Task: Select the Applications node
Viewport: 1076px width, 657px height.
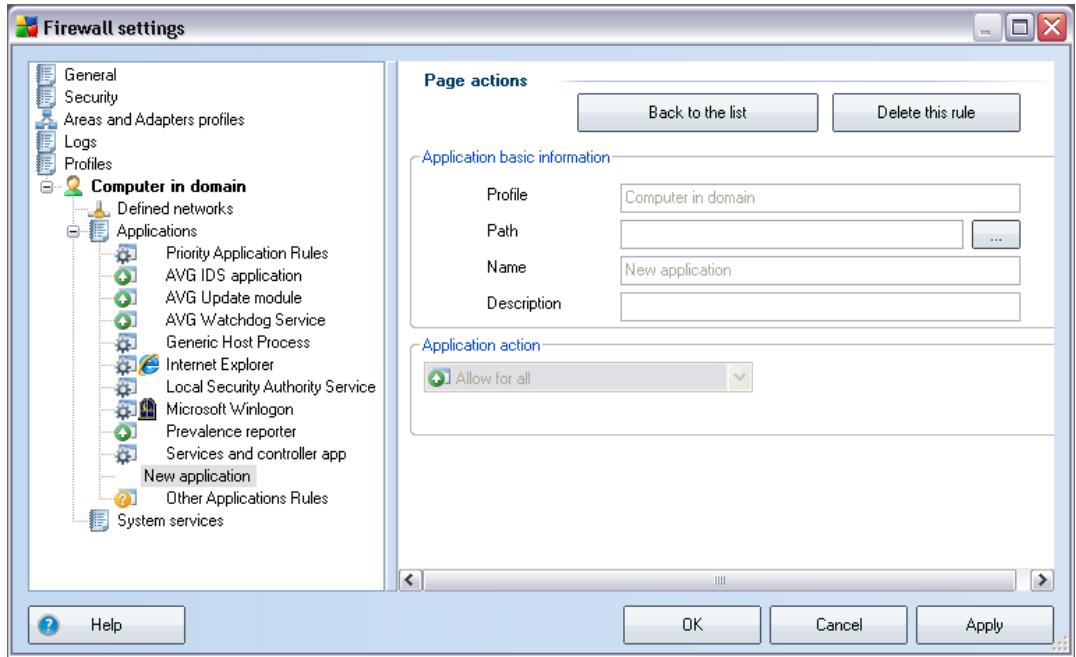Action: 156,231
